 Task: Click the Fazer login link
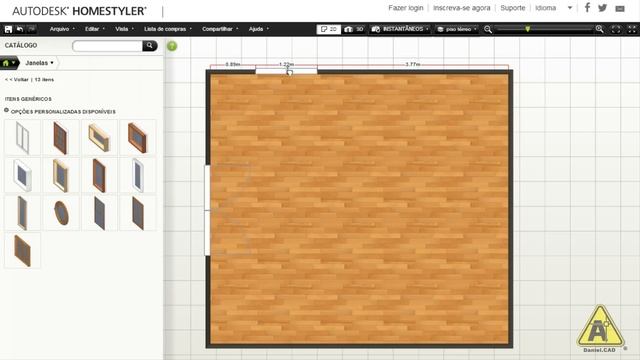[406, 8]
